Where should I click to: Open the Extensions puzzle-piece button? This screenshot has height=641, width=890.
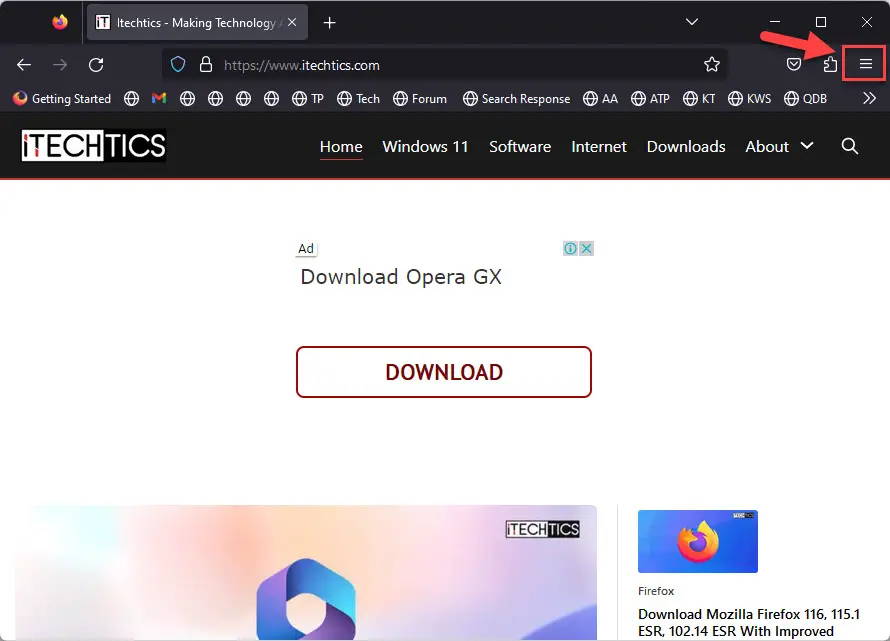tap(830, 64)
